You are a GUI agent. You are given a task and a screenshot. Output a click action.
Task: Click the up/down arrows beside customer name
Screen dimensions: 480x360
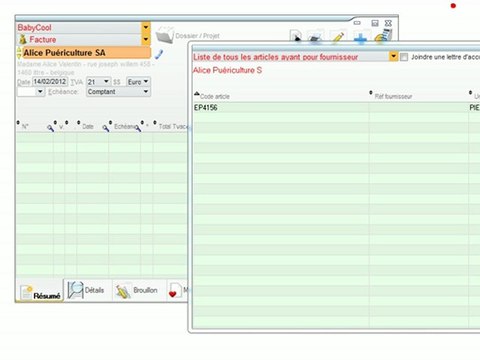[x=19, y=53]
